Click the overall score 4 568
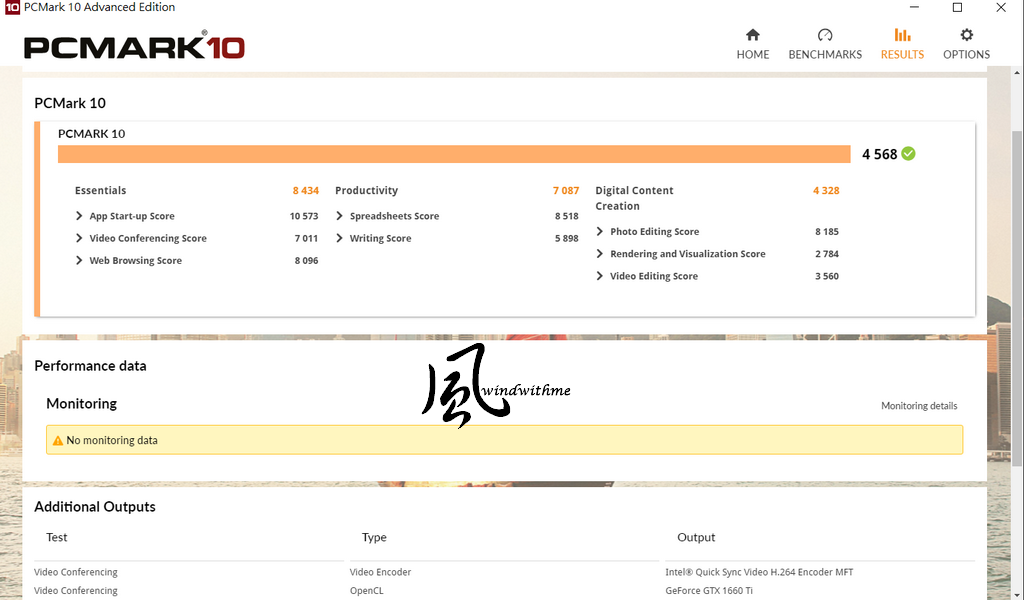 click(x=879, y=154)
